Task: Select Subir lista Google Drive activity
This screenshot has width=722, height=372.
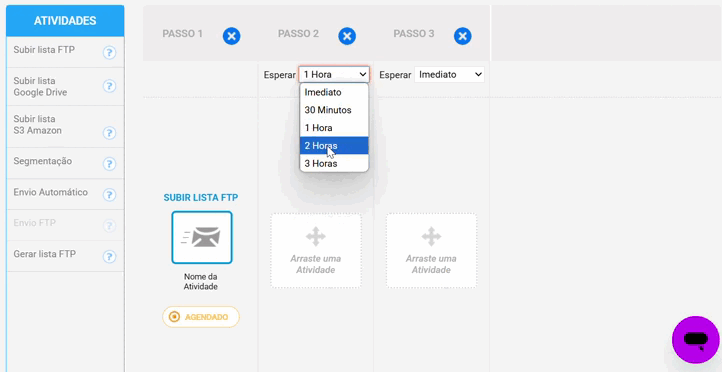Action: pos(65,87)
